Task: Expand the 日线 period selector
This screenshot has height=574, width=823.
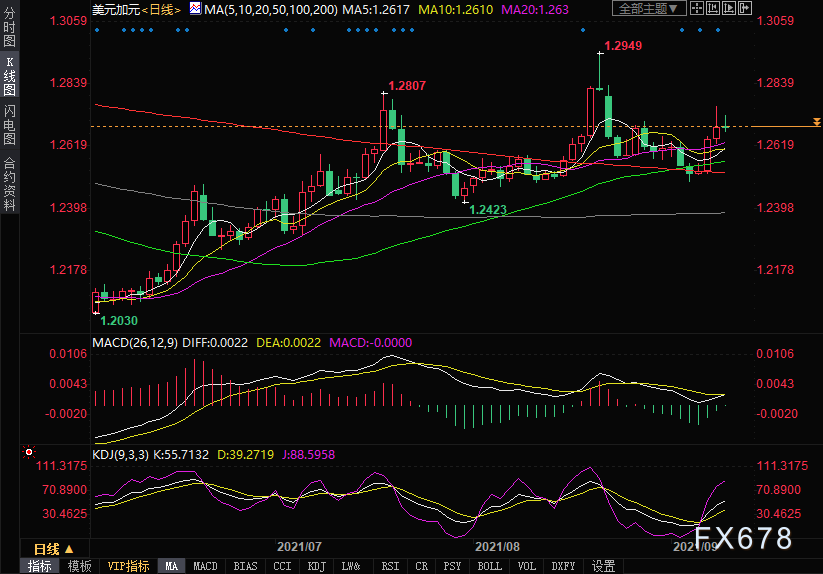Action: point(54,549)
